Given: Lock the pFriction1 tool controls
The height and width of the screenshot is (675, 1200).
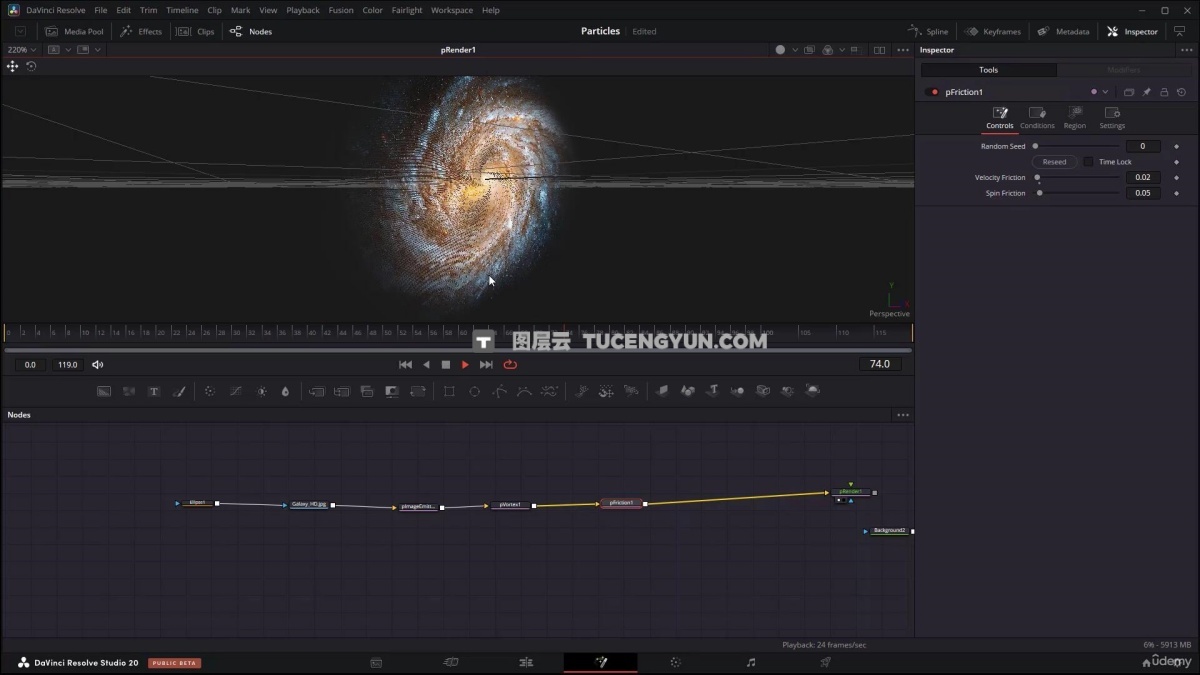Looking at the screenshot, I should [1164, 92].
